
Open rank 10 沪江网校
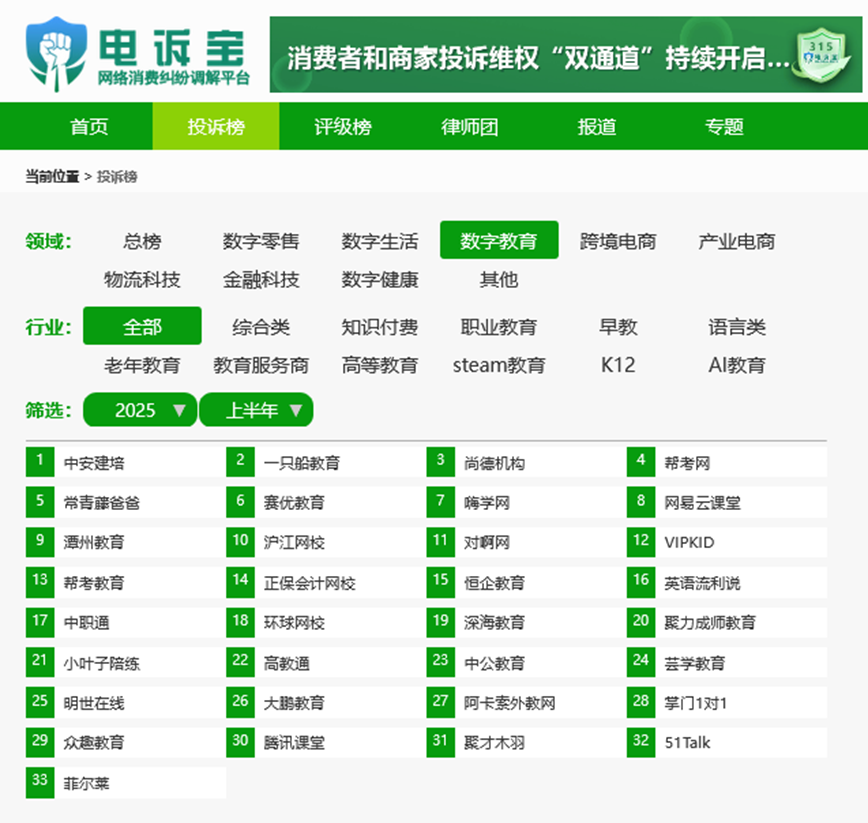click(x=326, y=542)
